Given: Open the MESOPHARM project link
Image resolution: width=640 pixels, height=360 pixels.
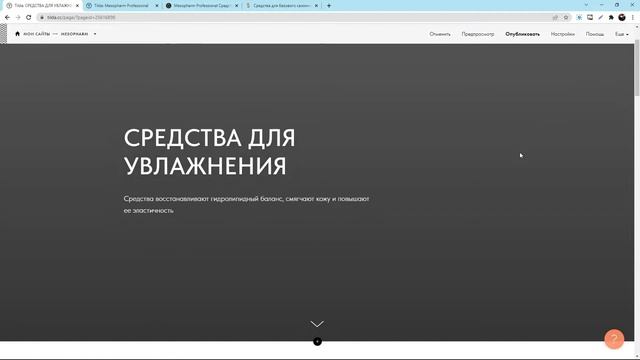Looking at the screenshot, I should (x=74, y=34).
